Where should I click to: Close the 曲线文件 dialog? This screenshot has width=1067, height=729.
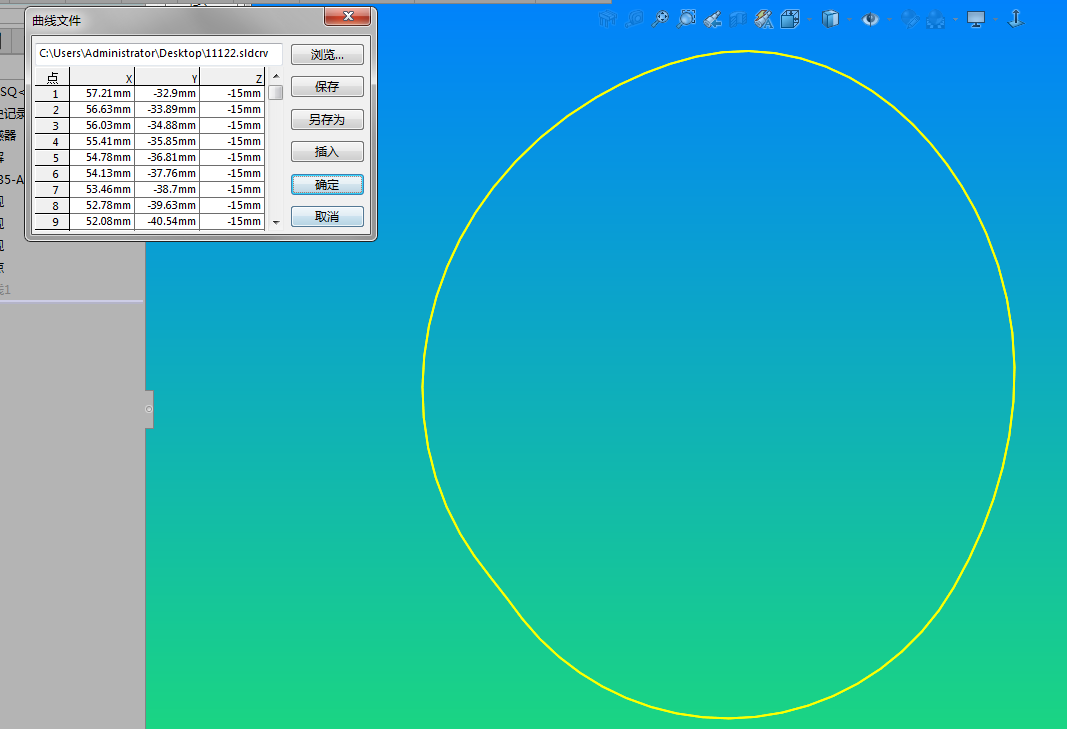click(x=348, y=16)
